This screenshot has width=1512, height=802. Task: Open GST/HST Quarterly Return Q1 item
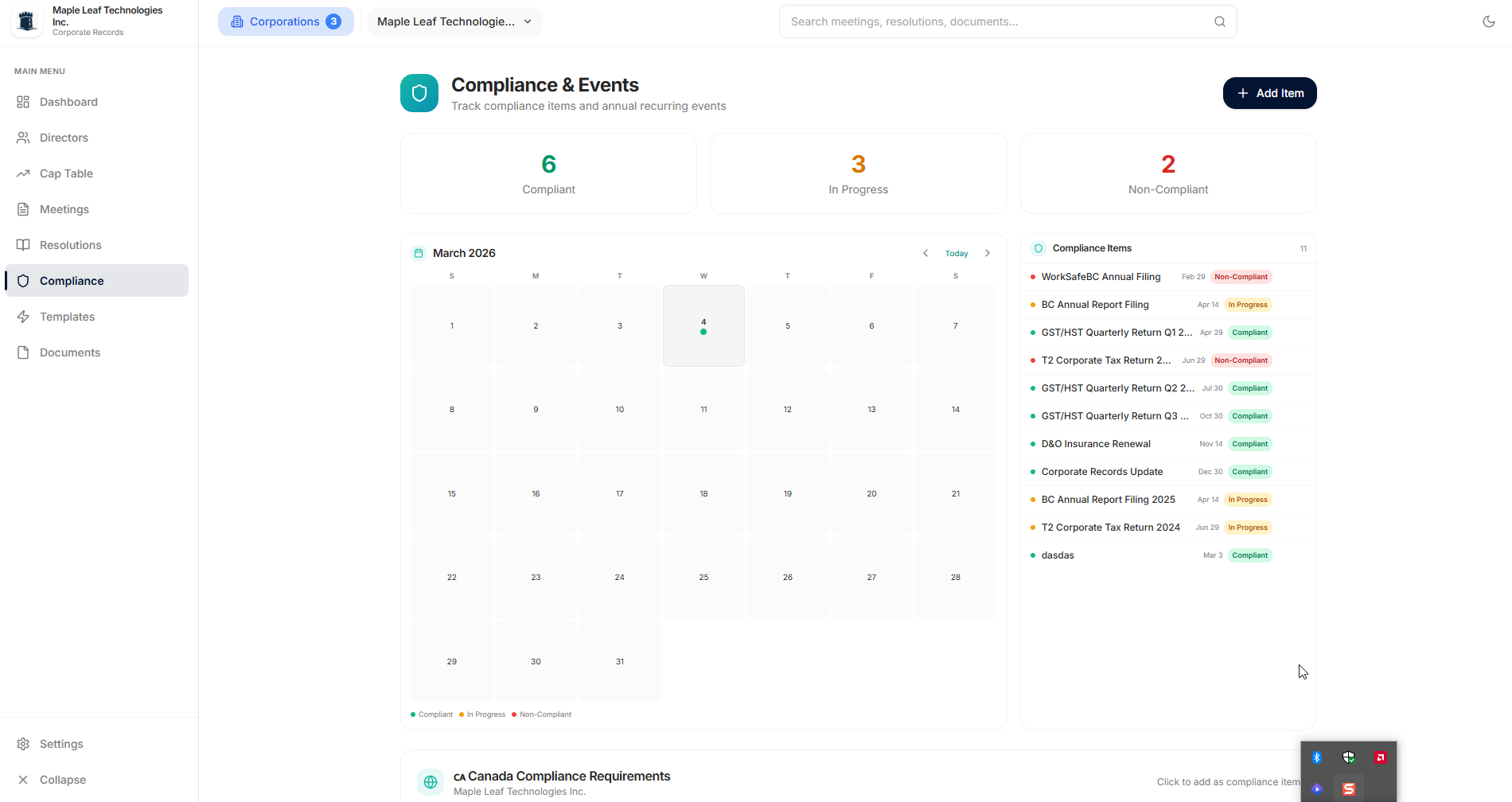[1168, 333]
